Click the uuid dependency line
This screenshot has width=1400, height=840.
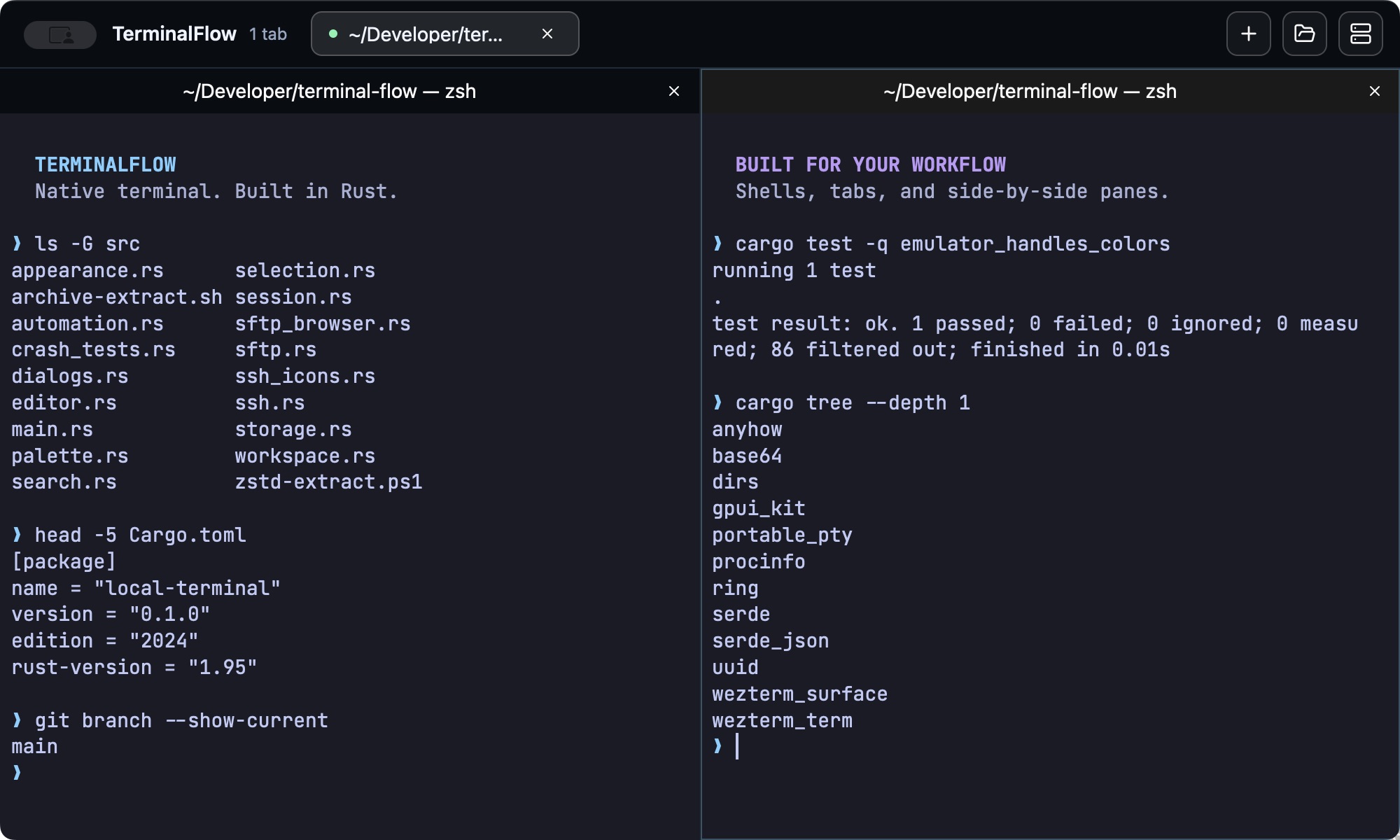735,667
